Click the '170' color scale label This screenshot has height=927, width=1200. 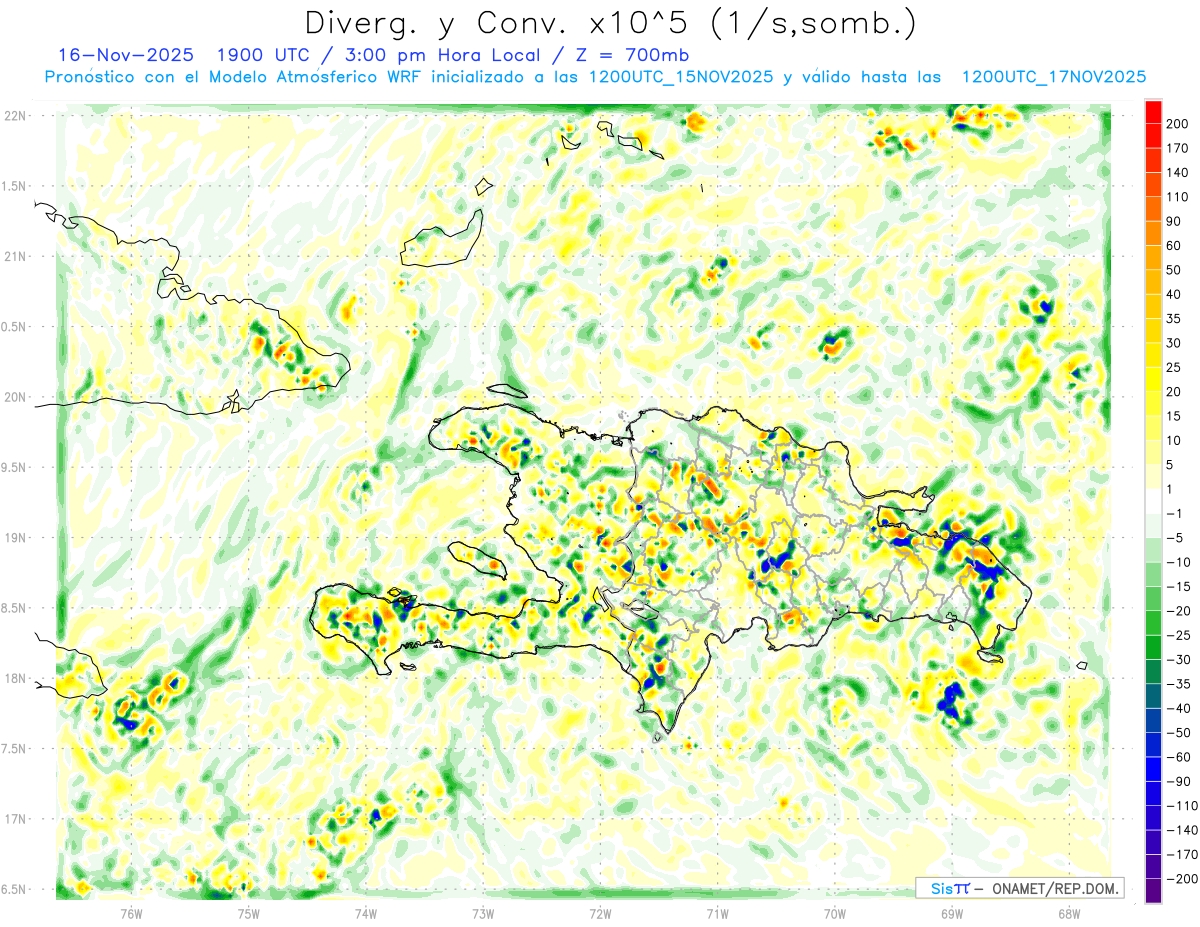pos(1177,148)
